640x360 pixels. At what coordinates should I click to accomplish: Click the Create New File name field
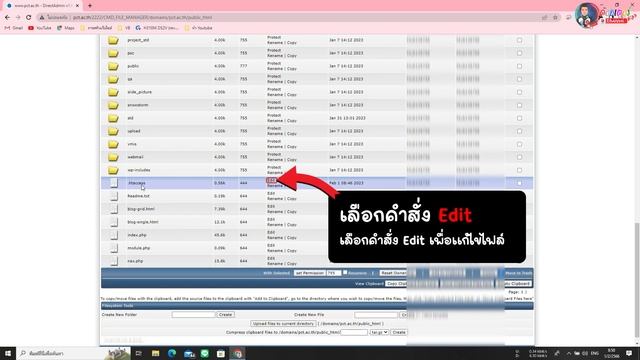click(x=376, y=315)
